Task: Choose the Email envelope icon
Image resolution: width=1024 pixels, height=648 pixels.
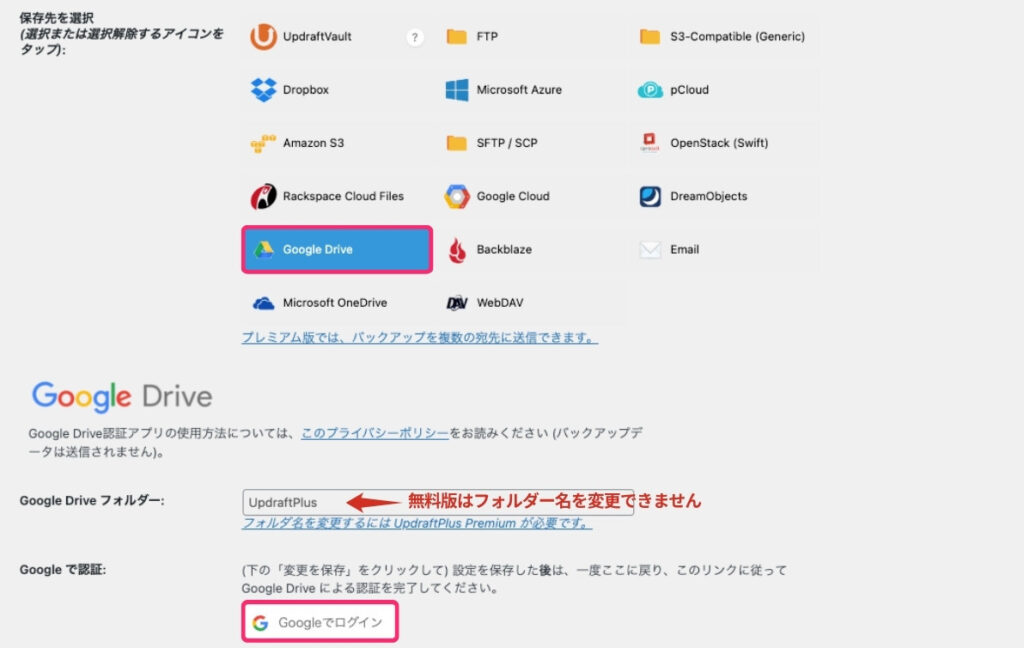Action: click(650, 250)
